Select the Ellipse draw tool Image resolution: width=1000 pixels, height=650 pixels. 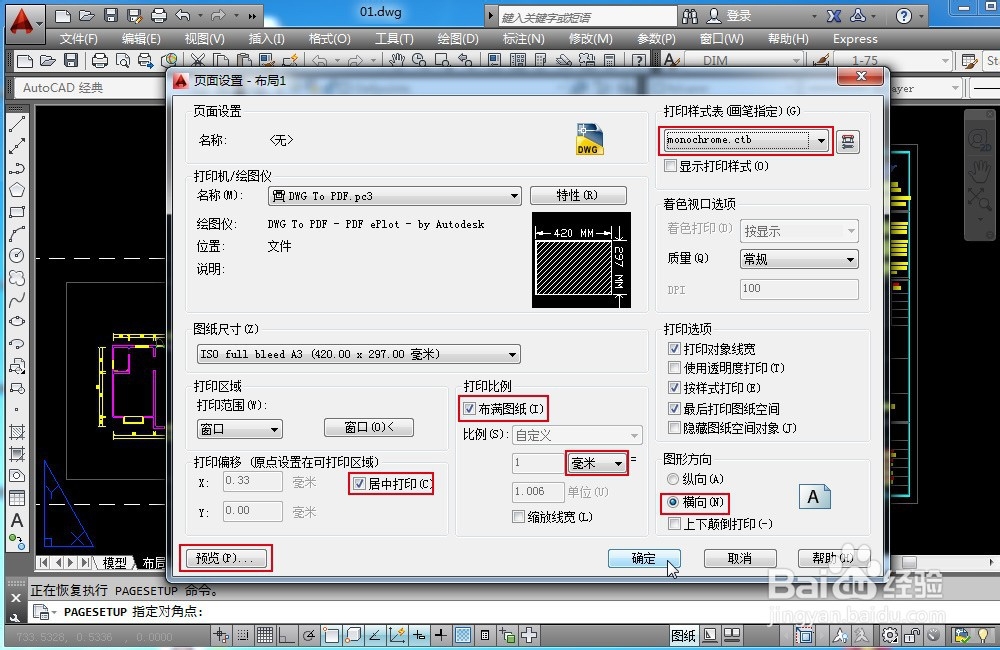[x=17, y=321]
